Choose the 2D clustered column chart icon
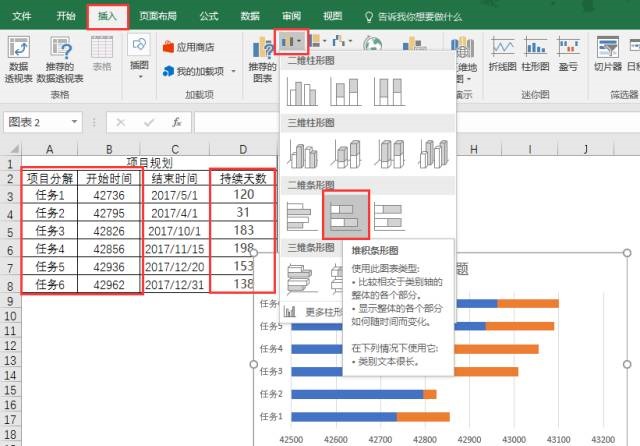This screenshot has height=446, width=640. point(302,93)
